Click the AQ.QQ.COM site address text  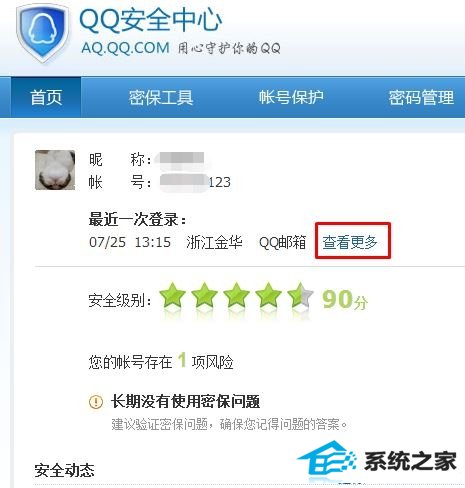point(126,48)
